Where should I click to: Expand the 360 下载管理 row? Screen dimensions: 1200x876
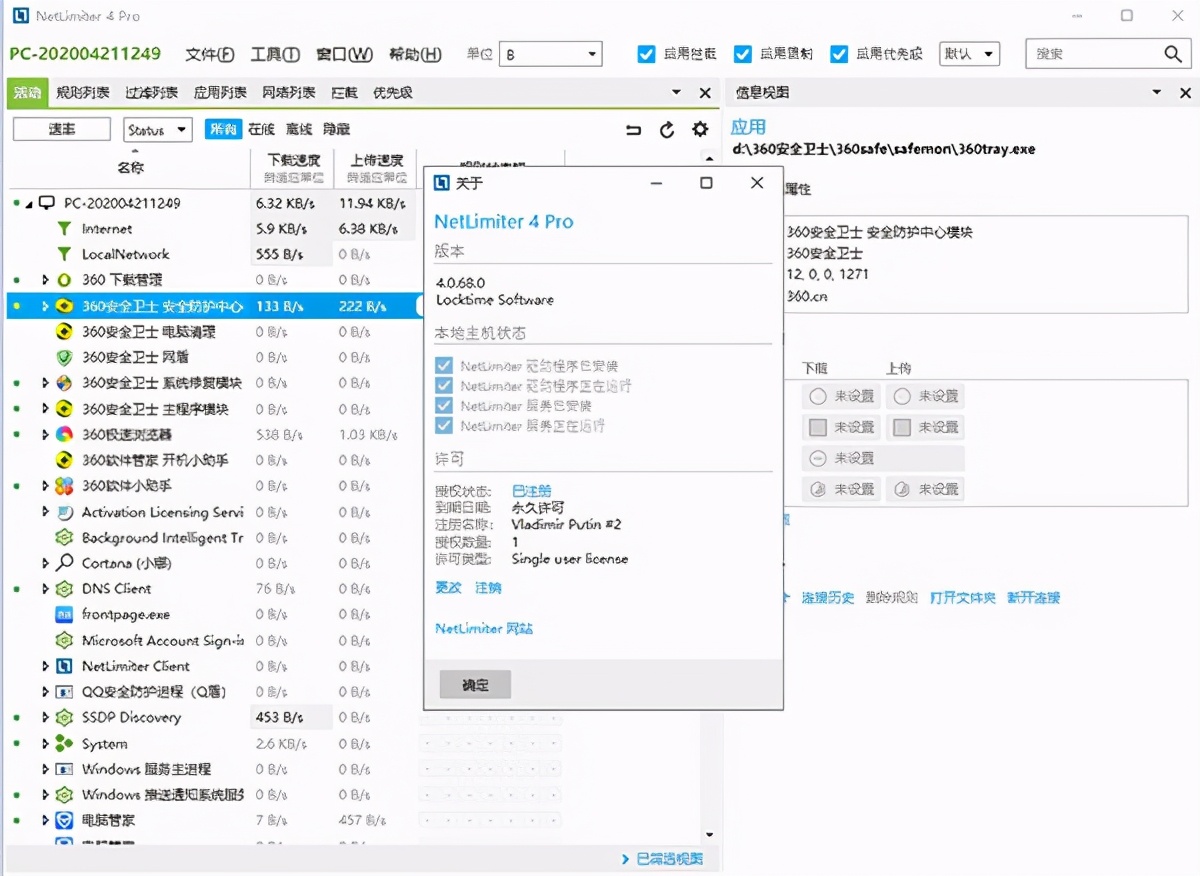coord(45,280)
